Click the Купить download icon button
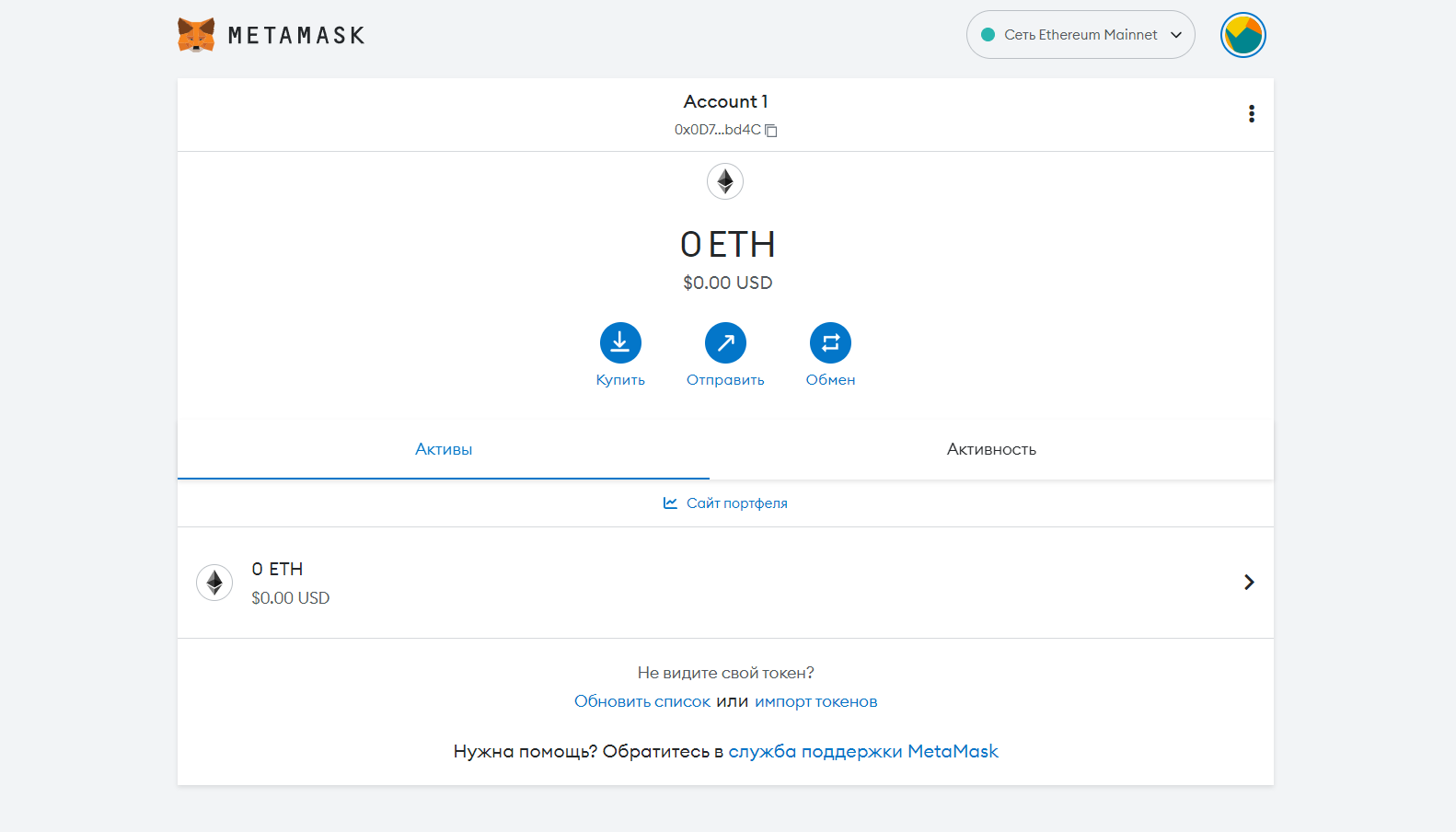This screenshot has height=832, width=1456. coord(620,343)
